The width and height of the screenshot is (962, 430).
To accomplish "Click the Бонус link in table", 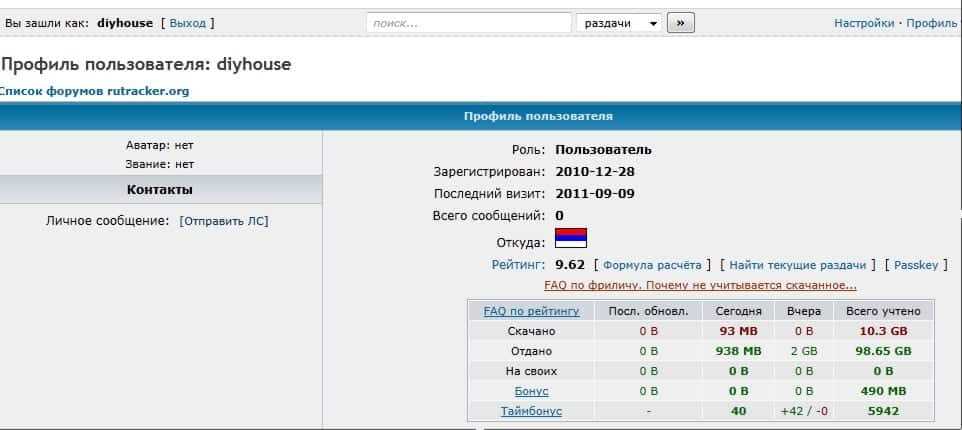I will pyautogui.click(x=531, y=391).
